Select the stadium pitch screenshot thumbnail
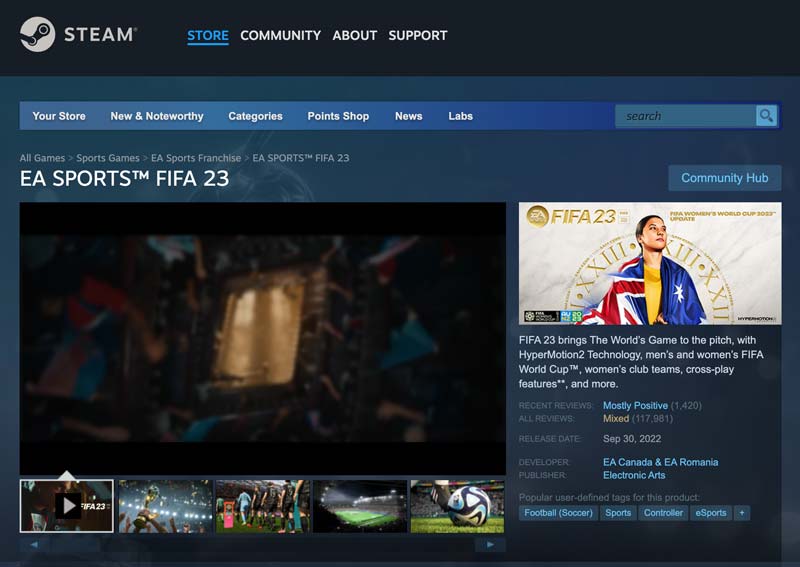This screenshot has height=567, width=800. click(x=360, y=506)
